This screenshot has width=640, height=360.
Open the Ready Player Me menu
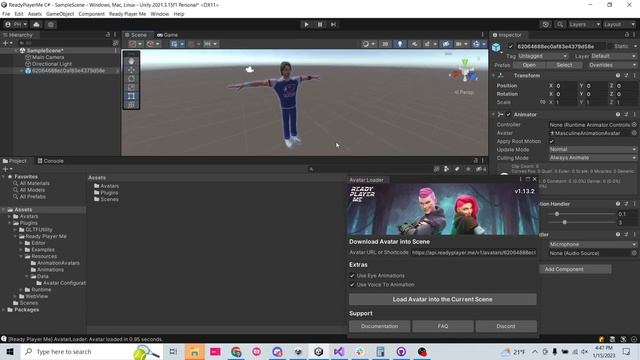(x=127, y=14)
